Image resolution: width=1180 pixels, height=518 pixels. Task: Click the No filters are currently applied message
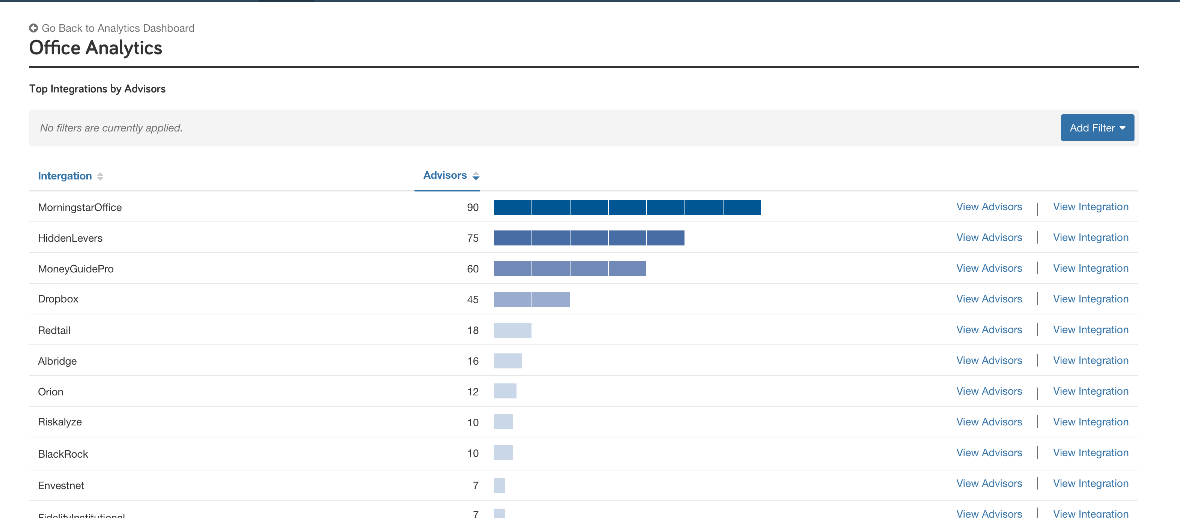tap(111, 128)
